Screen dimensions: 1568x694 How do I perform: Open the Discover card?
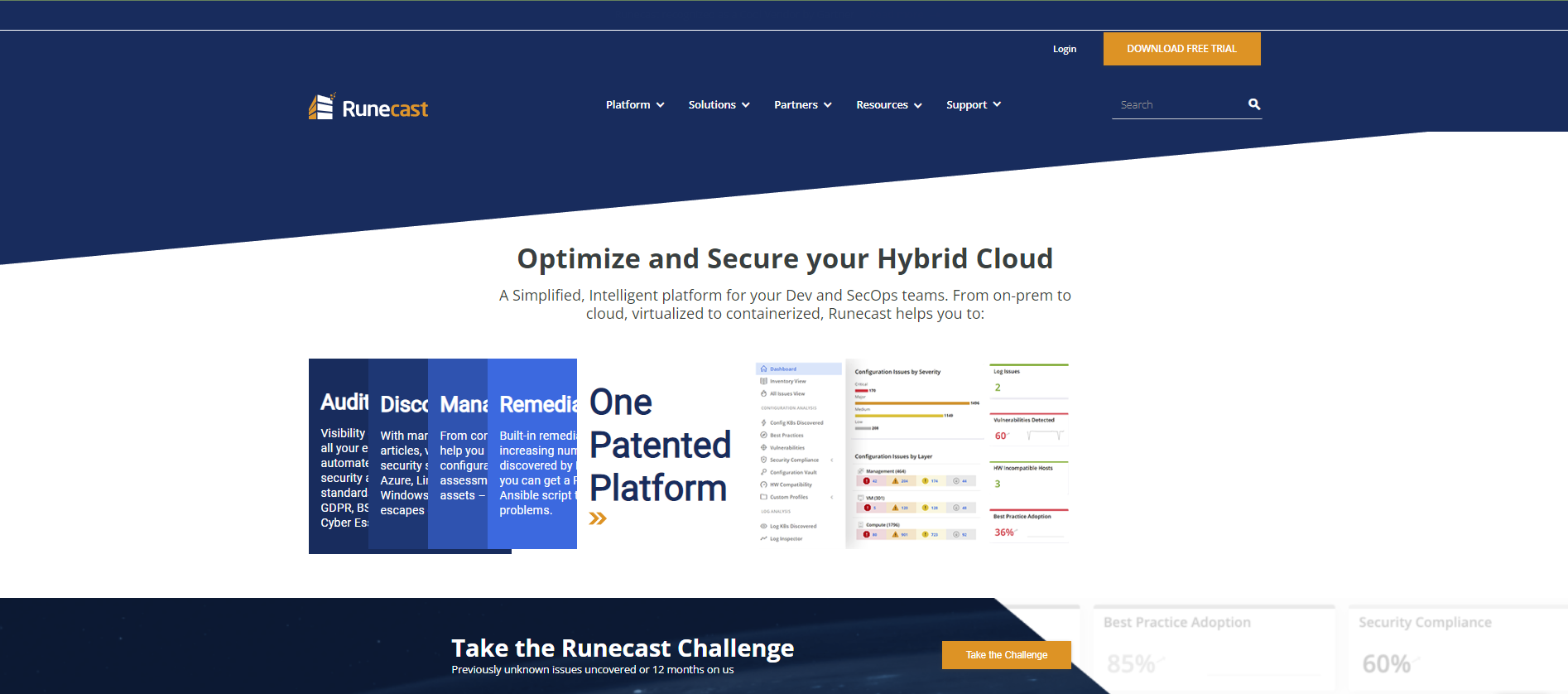398,454
